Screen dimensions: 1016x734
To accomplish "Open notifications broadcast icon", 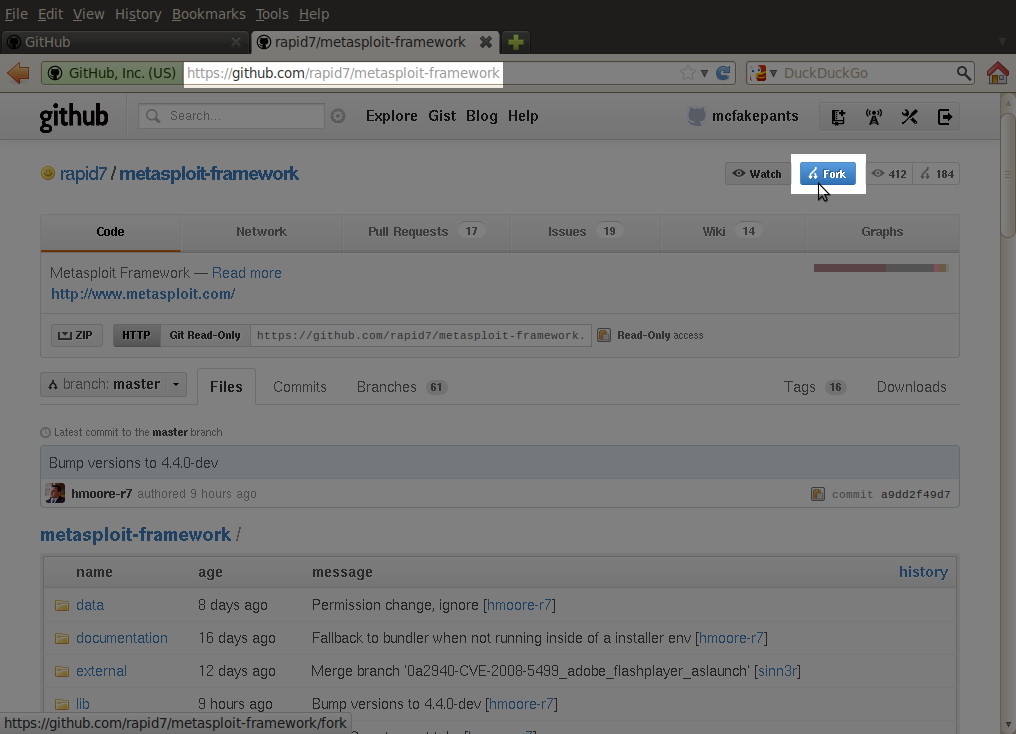I will [x=873, y=117].
